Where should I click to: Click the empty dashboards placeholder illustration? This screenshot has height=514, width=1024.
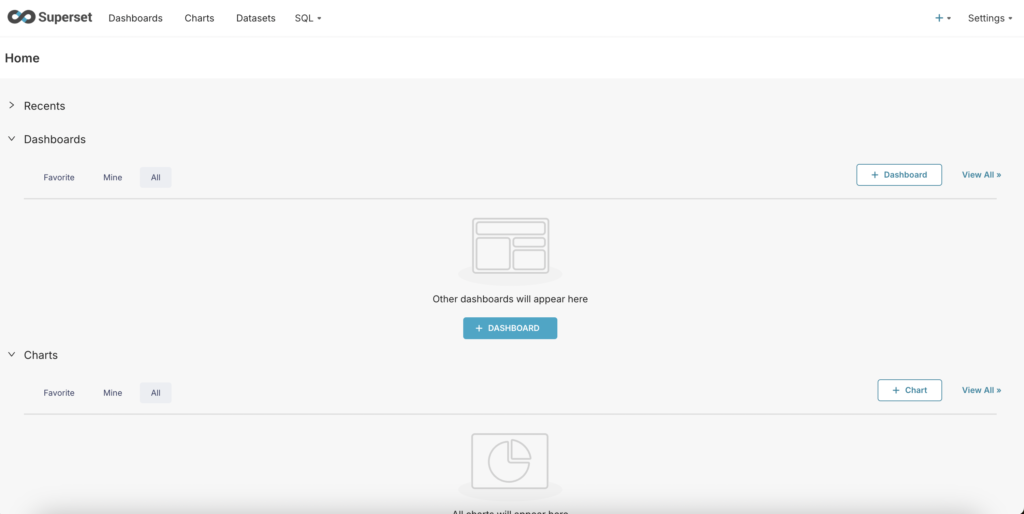[x=510, y=246]
